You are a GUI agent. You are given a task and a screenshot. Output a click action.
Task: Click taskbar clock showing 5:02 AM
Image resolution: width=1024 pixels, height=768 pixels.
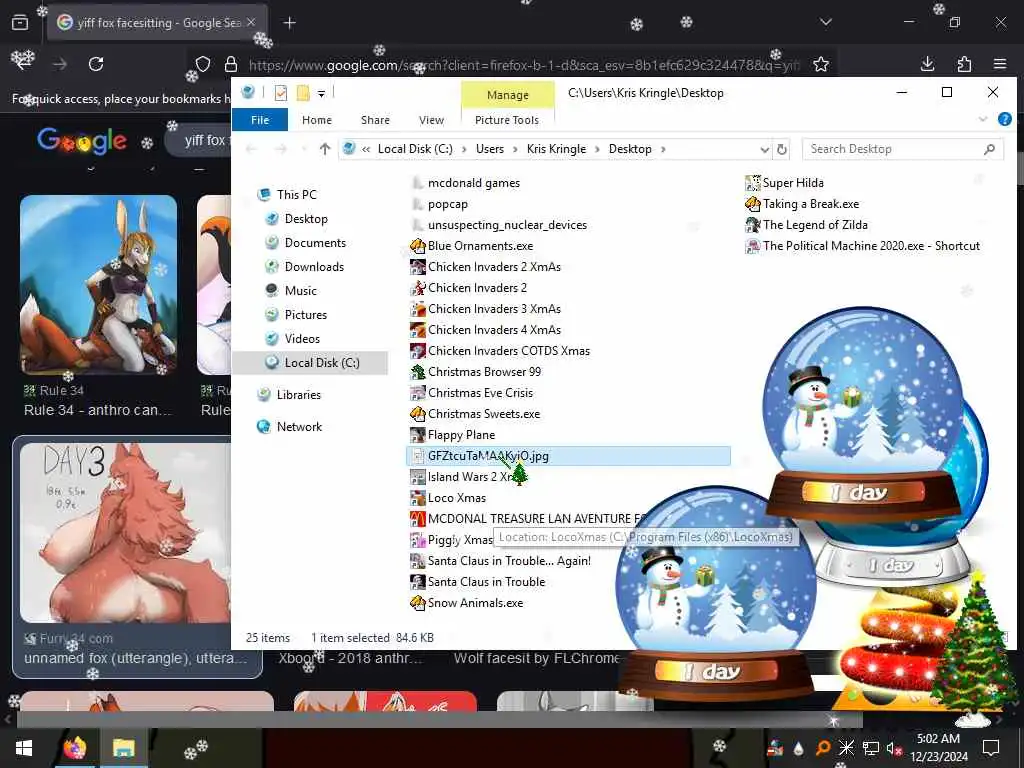pyautogui.click(x=938, y=748)
